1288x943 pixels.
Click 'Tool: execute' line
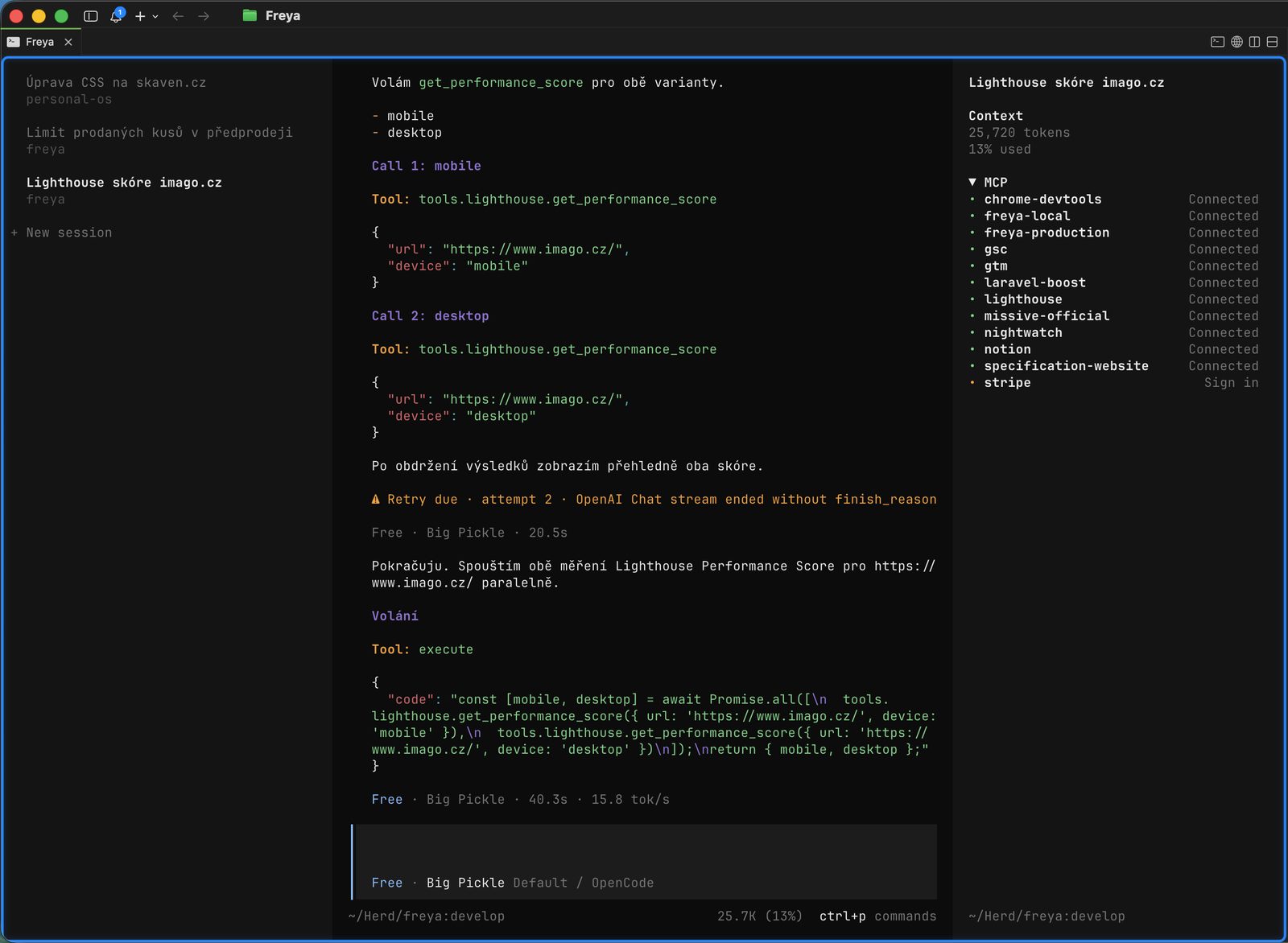click(x=422, y=649)
